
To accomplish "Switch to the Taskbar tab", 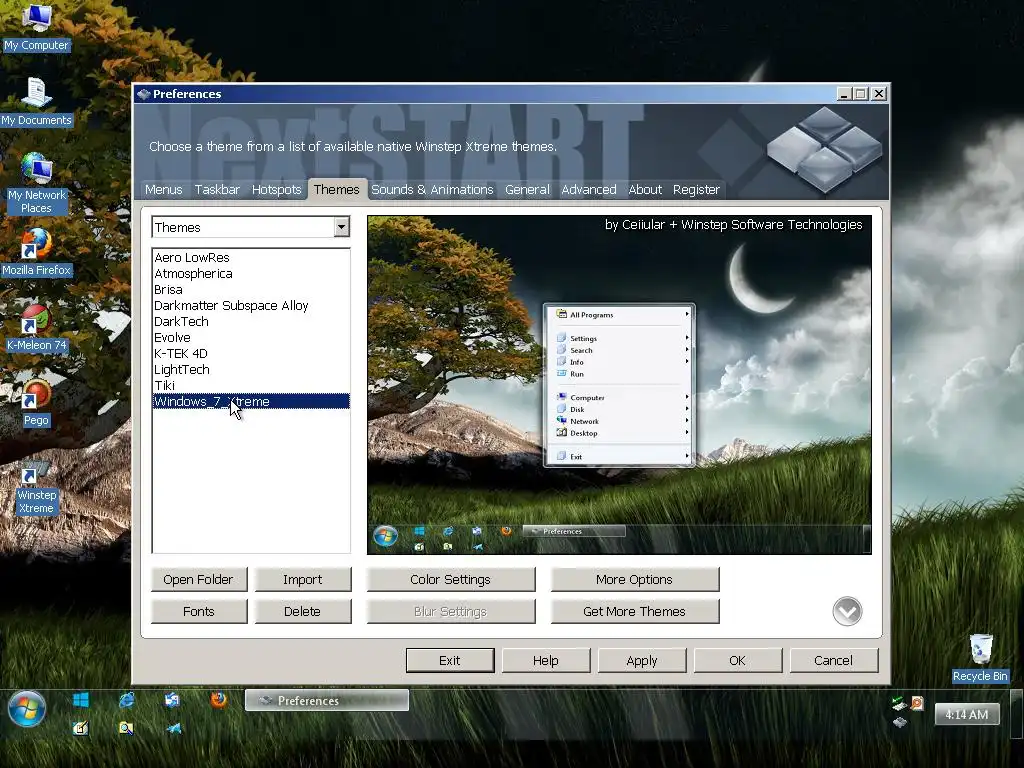I will (x=217, y=189).
